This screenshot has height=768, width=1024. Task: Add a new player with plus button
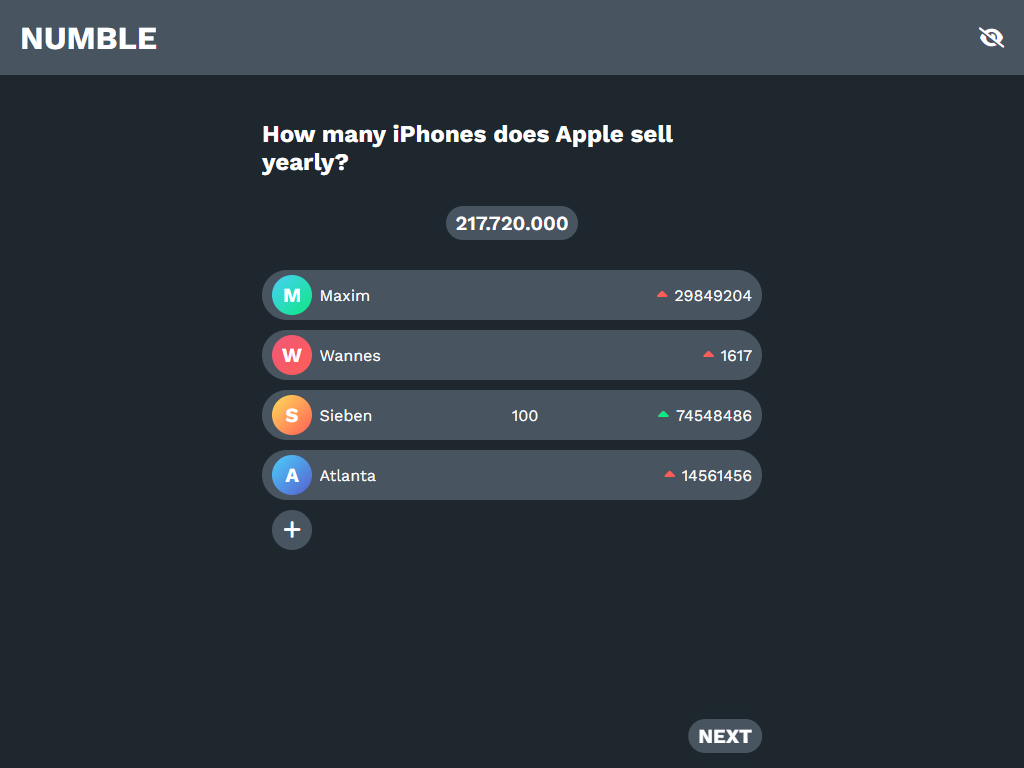point(292,530)
